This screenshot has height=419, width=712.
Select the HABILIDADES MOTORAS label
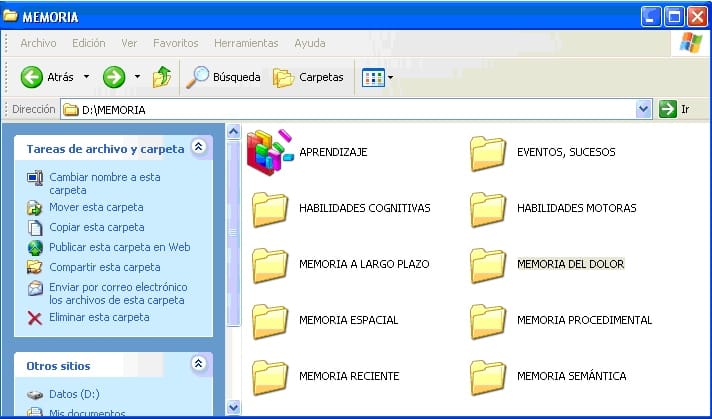[x=577, y=208]
